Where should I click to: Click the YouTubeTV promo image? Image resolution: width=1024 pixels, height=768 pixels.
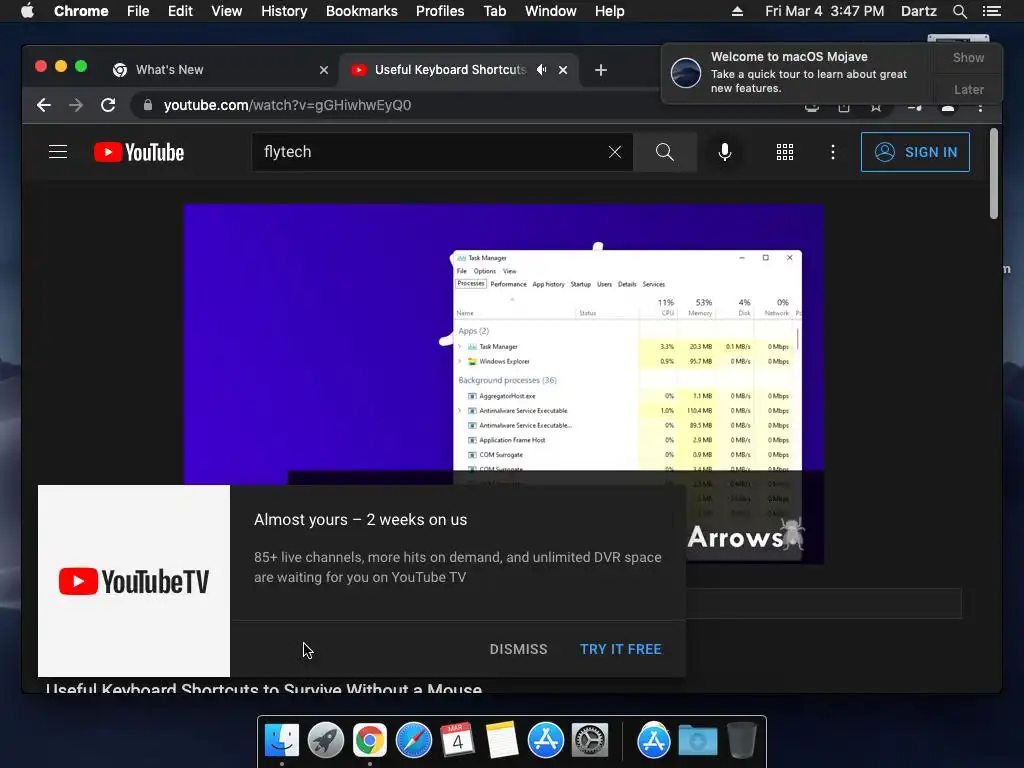click(x=134, y=581)
